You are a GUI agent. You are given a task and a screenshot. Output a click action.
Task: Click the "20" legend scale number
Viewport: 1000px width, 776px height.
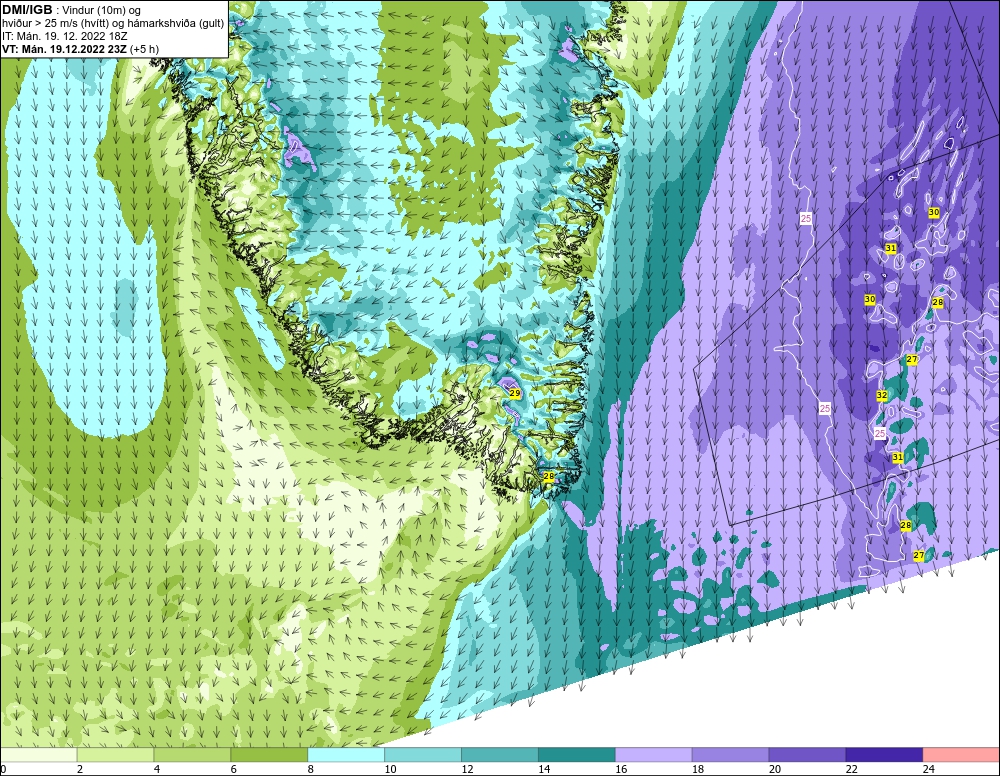point(775,769)
